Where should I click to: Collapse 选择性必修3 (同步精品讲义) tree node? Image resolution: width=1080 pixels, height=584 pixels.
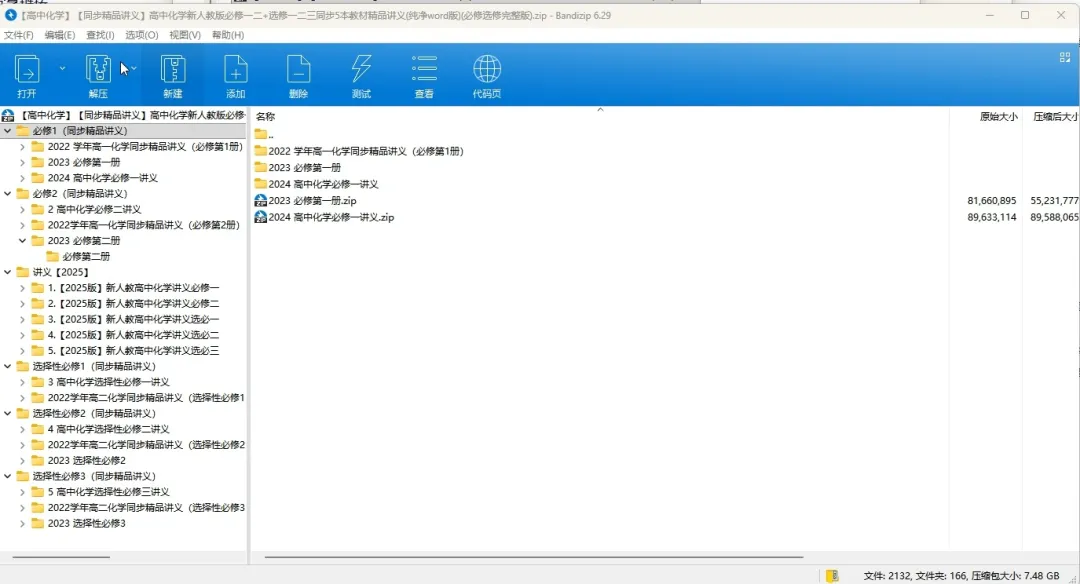click(8, 476)
